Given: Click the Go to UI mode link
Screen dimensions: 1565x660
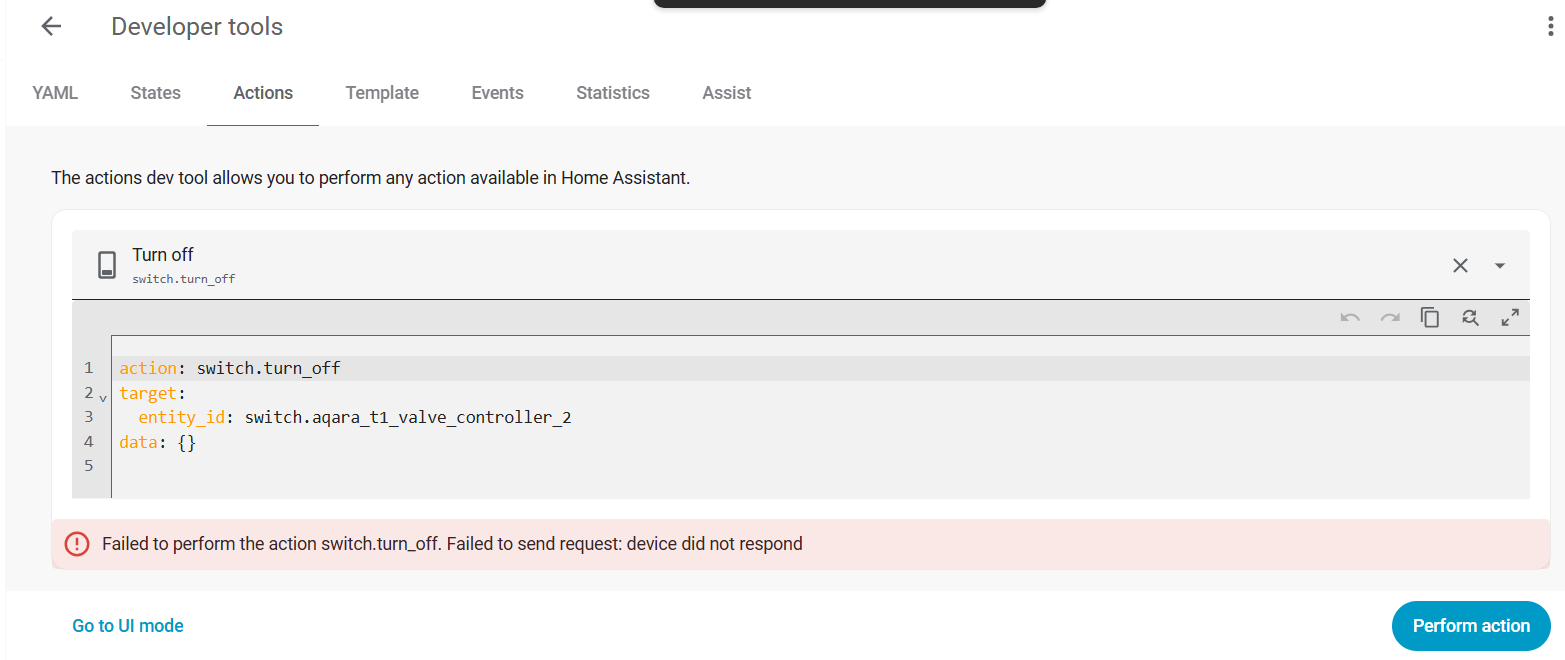Looking at the screenshot, I should tap(128, 626).
